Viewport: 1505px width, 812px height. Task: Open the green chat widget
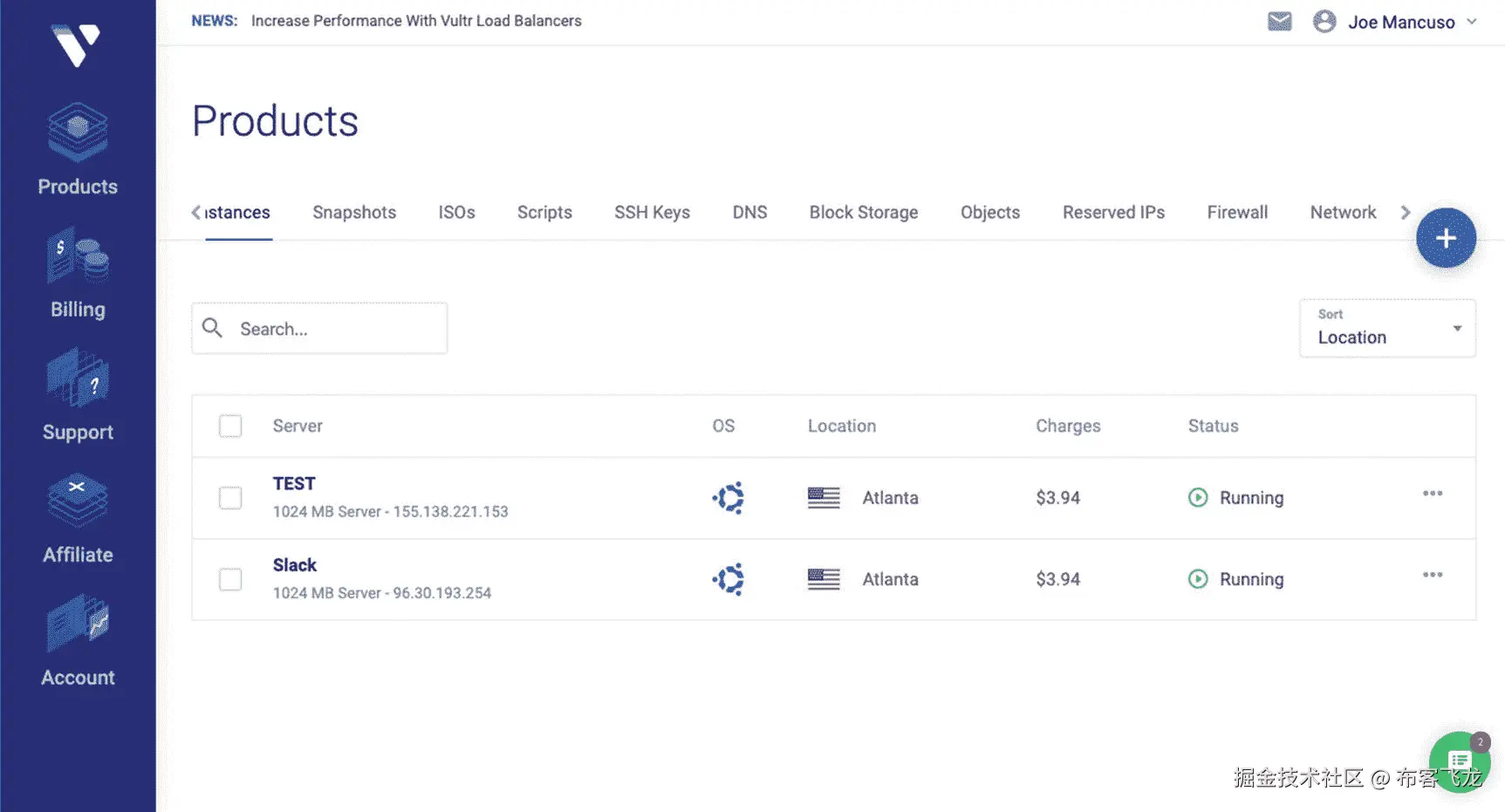pyautogui.click(x=1459, y=761)
